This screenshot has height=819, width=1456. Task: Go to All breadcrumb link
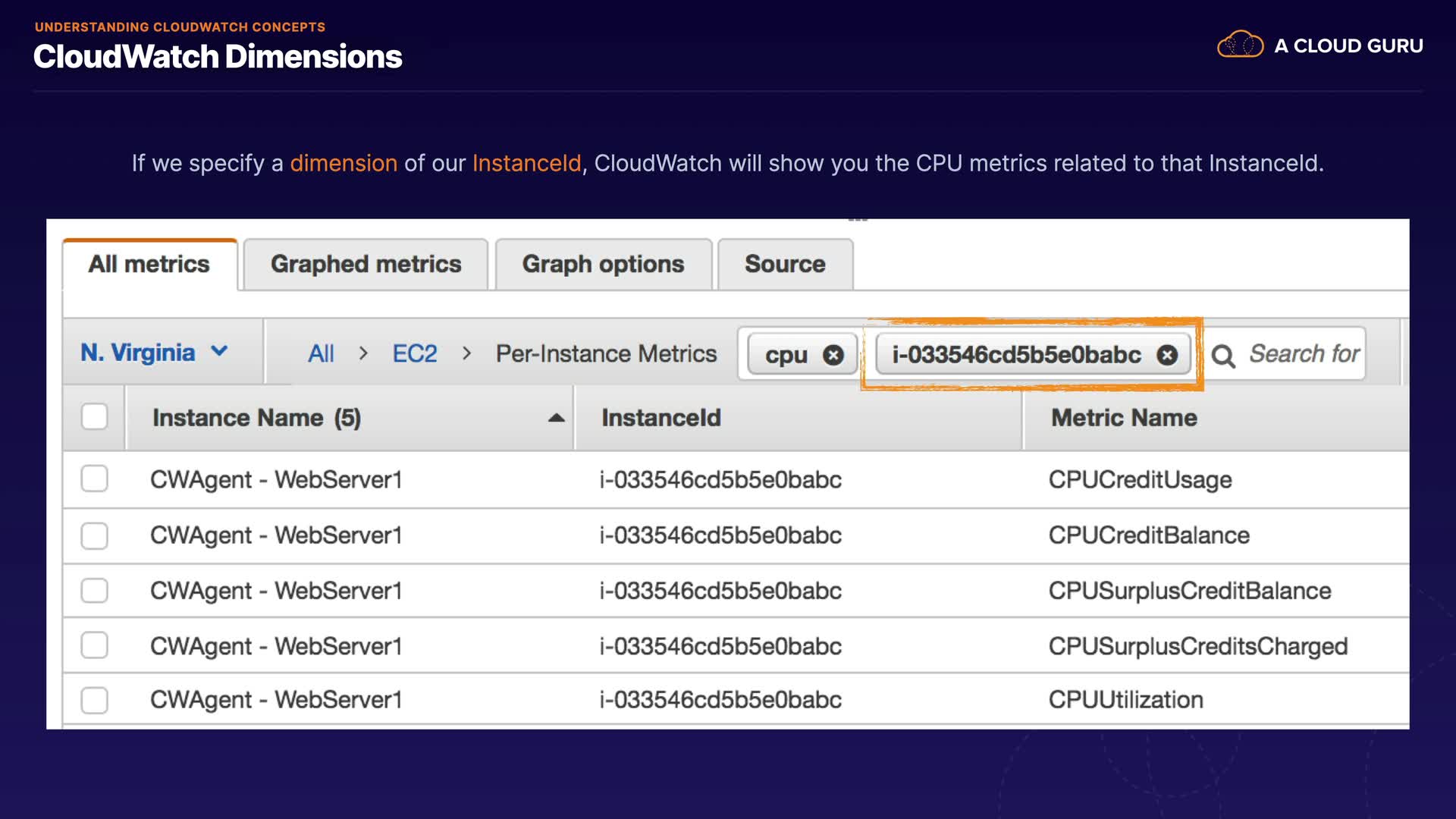tap(321, 353)
